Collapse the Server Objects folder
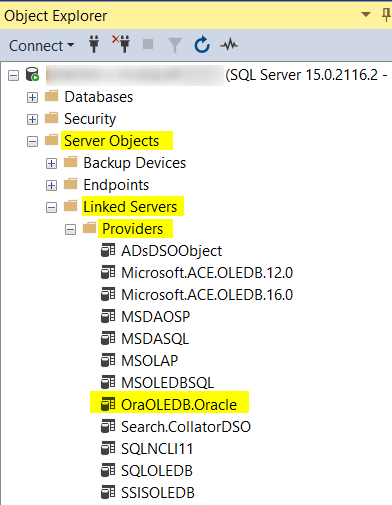Image resolution: width=392 pixels, height=505 pixels. [x=32, y=142]
